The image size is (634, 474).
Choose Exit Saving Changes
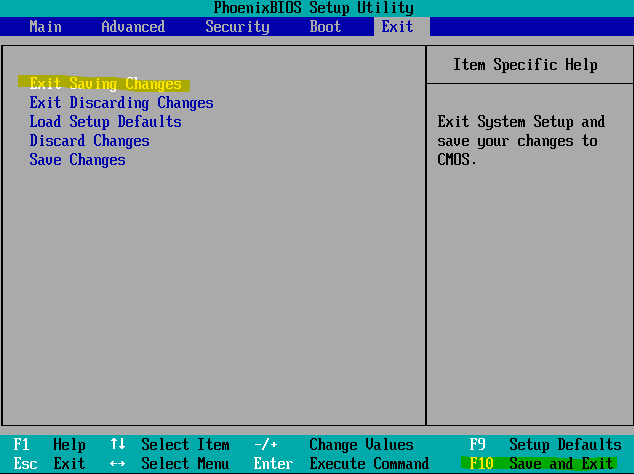click(x=105, y=83)
